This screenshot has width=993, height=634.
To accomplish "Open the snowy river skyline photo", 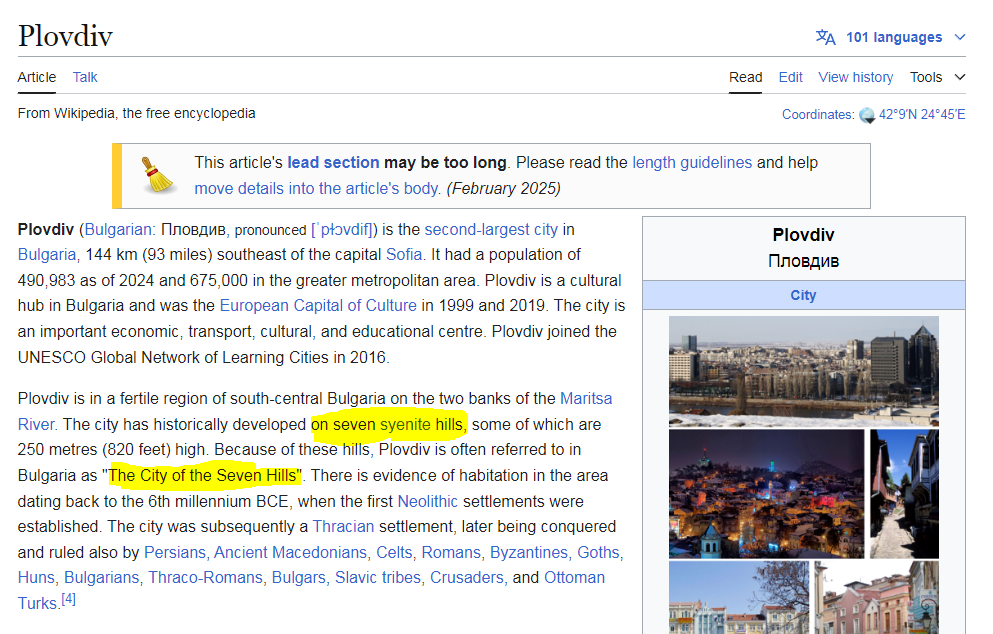I will (804, 372).
